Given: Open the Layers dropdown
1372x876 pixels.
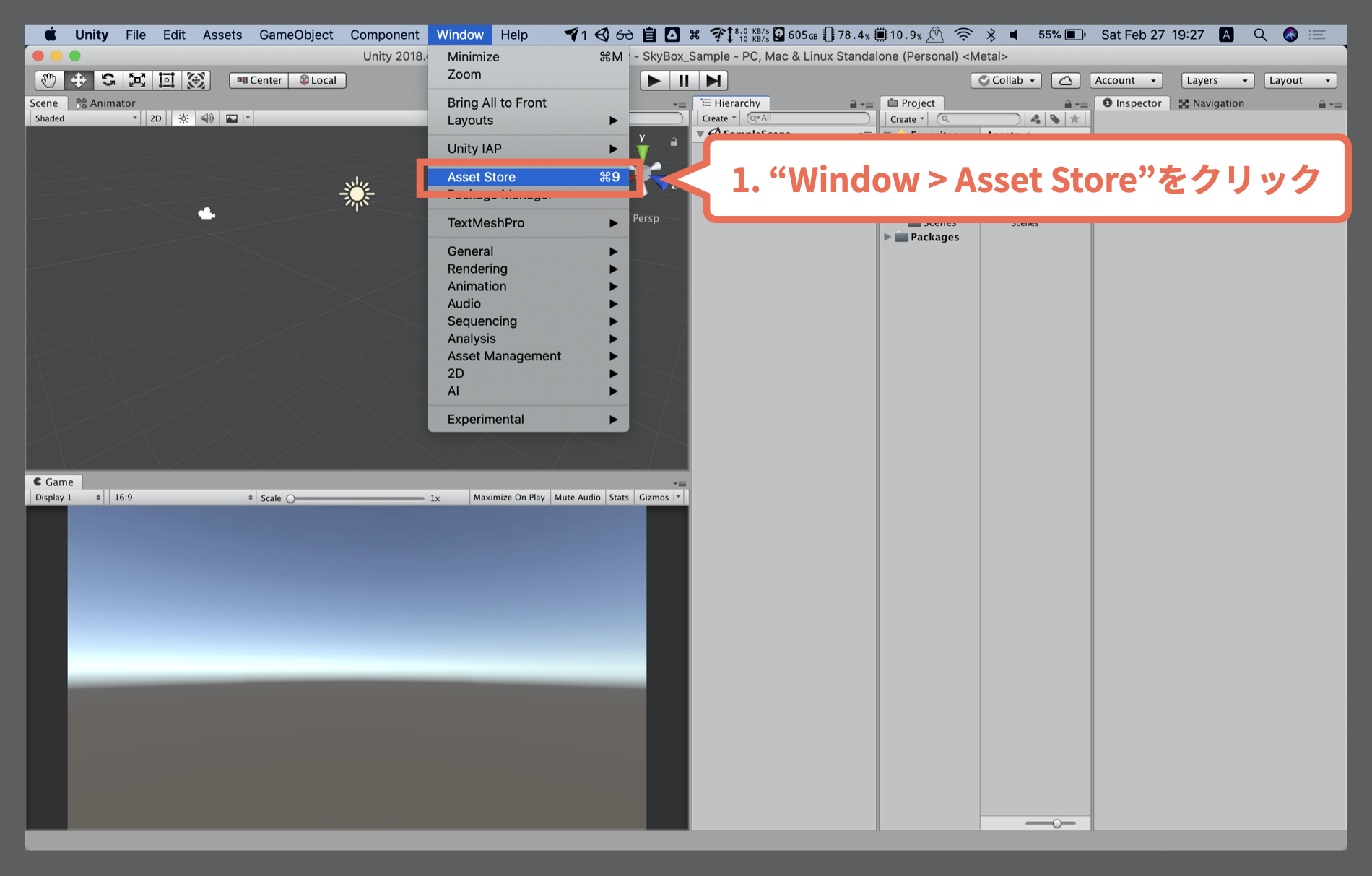Looking at the screenshot, I should pos(1217,80).
